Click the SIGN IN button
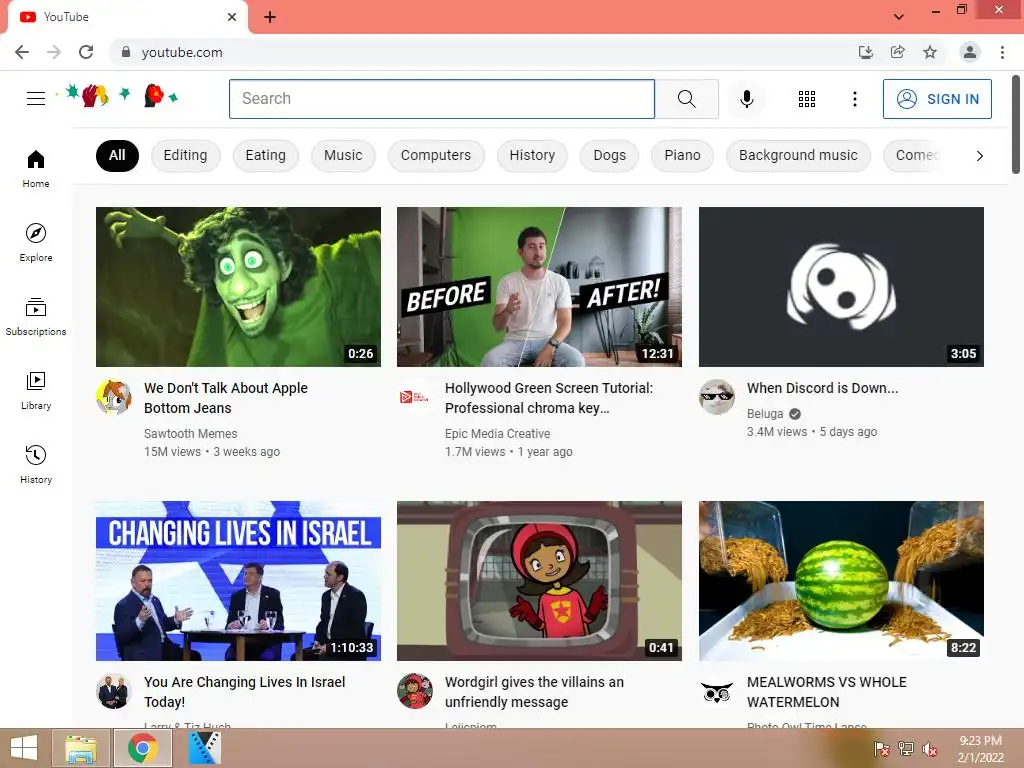Screen dimensions: 1024x768 (x=937, y=99)
